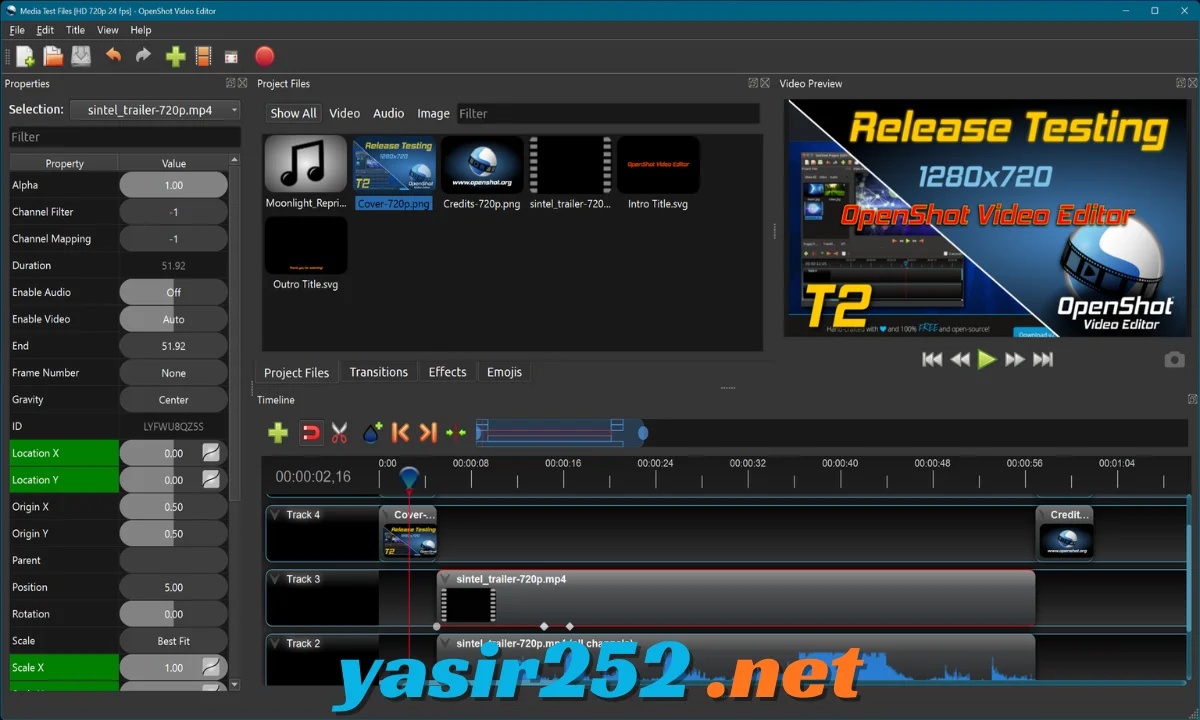Image resolution: width=1200 pixels, height=720 pixels.
Task: Switch to the Emojis tab
Action: pyautogui.click(x=504, y=372)
